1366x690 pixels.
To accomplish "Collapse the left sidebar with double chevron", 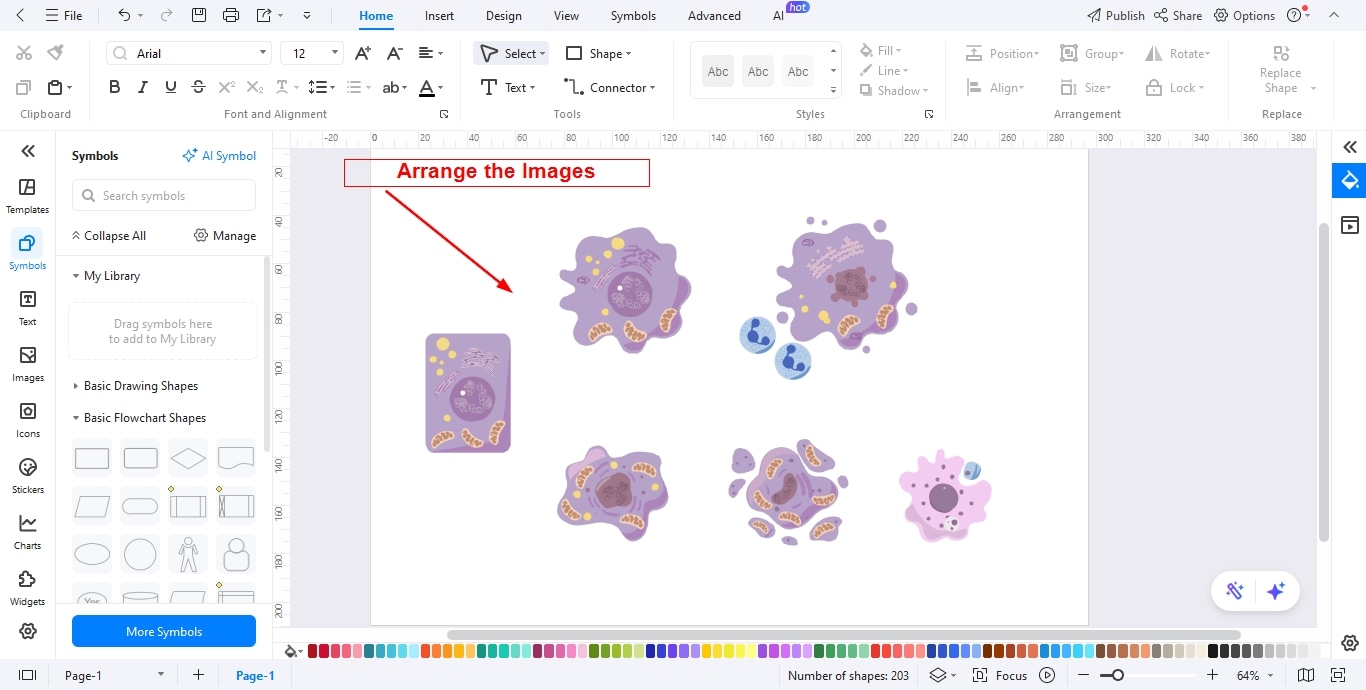I will click(28, 151).
